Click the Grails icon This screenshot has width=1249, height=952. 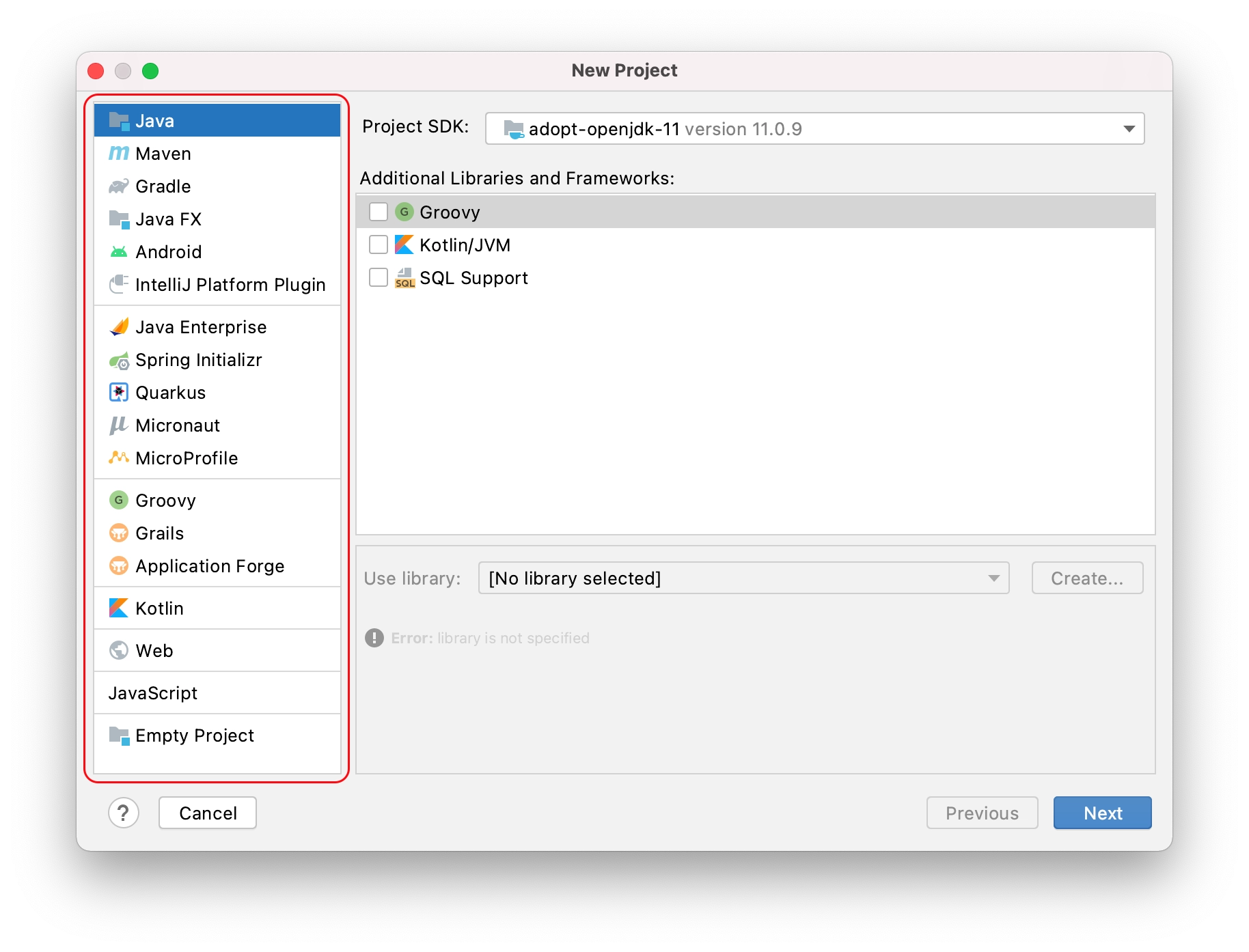click(x=119, y=533)
